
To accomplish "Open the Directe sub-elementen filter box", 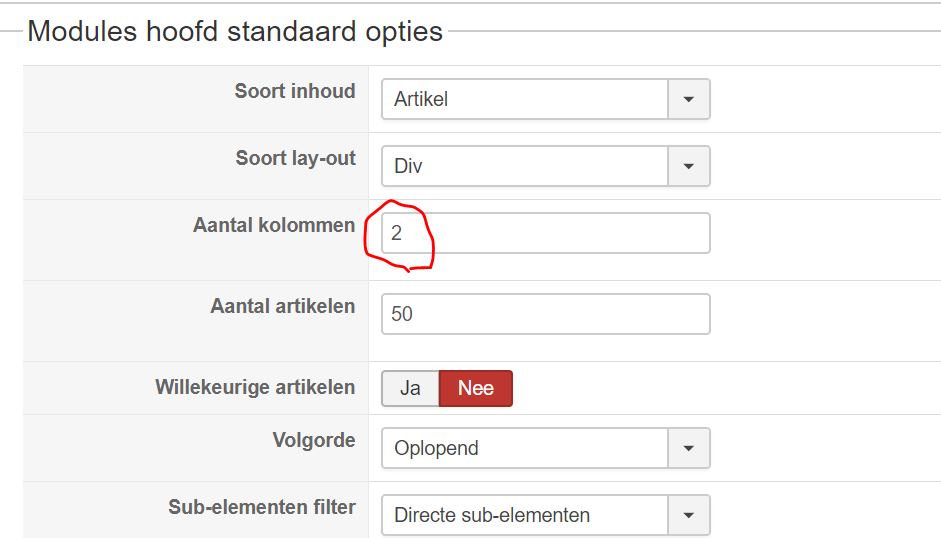I will (525, 515).
